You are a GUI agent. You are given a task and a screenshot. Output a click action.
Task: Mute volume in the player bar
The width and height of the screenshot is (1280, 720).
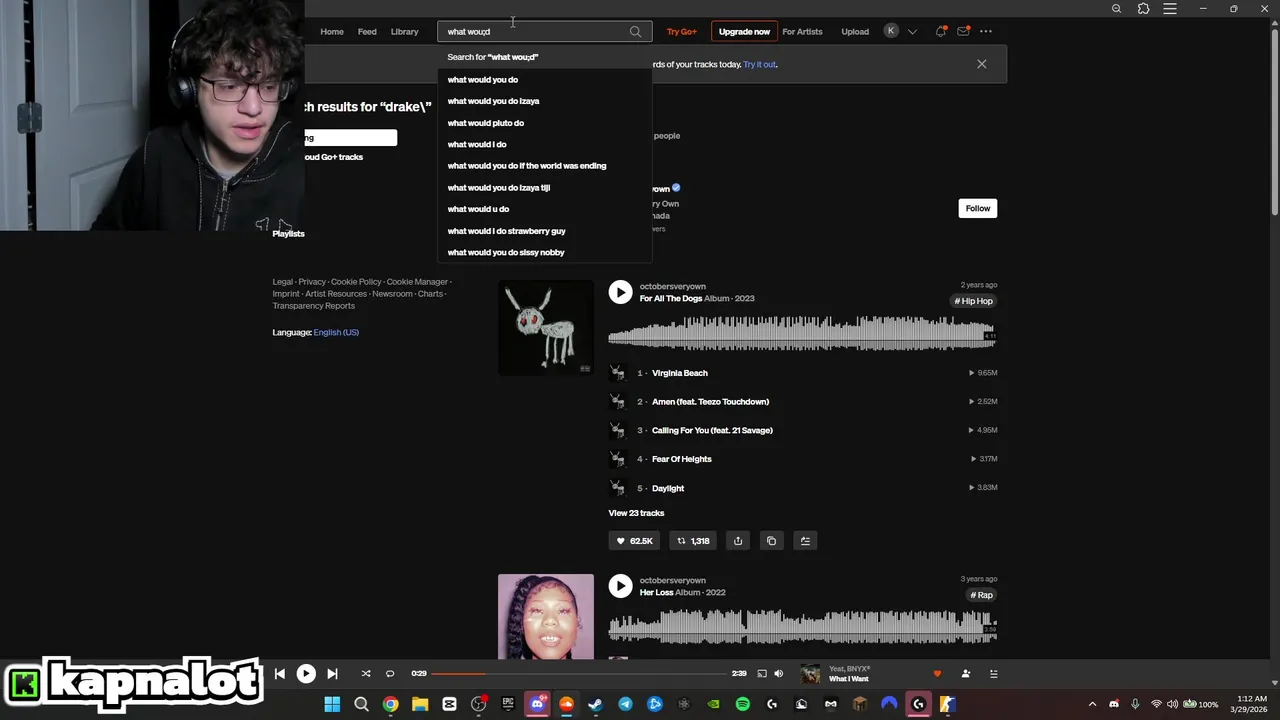(x=780, y=674)
